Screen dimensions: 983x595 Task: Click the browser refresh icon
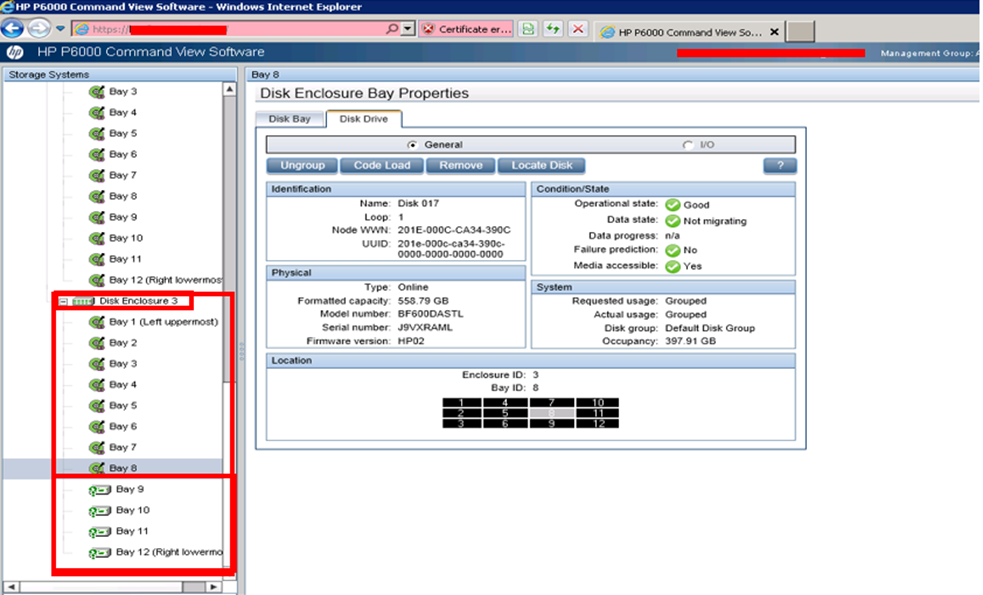[529, 29]
